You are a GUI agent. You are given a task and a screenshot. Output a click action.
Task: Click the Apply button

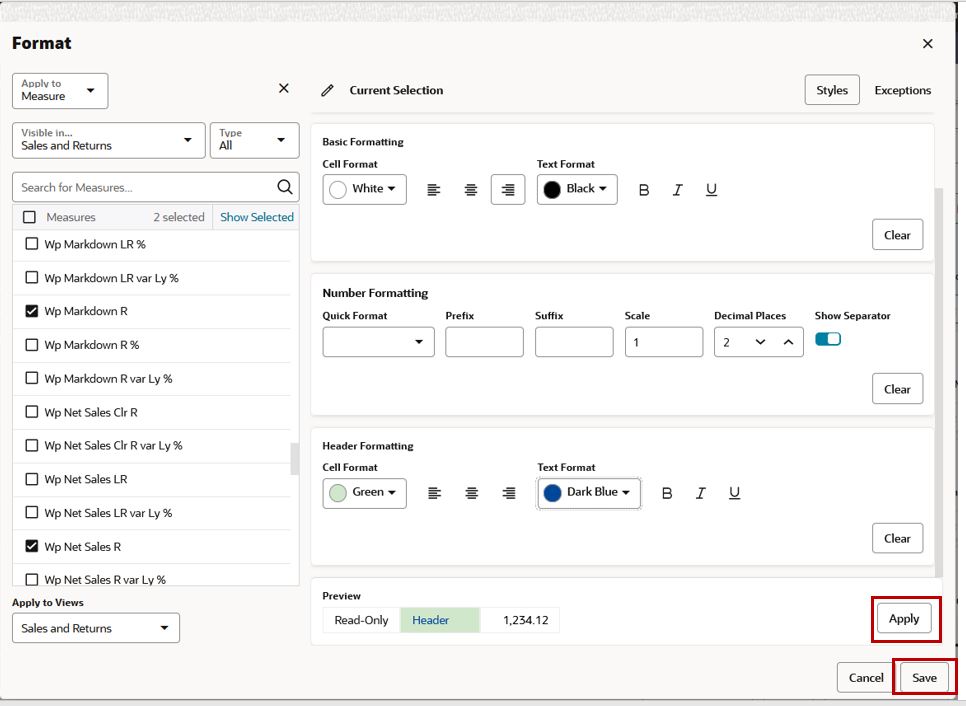904,619
